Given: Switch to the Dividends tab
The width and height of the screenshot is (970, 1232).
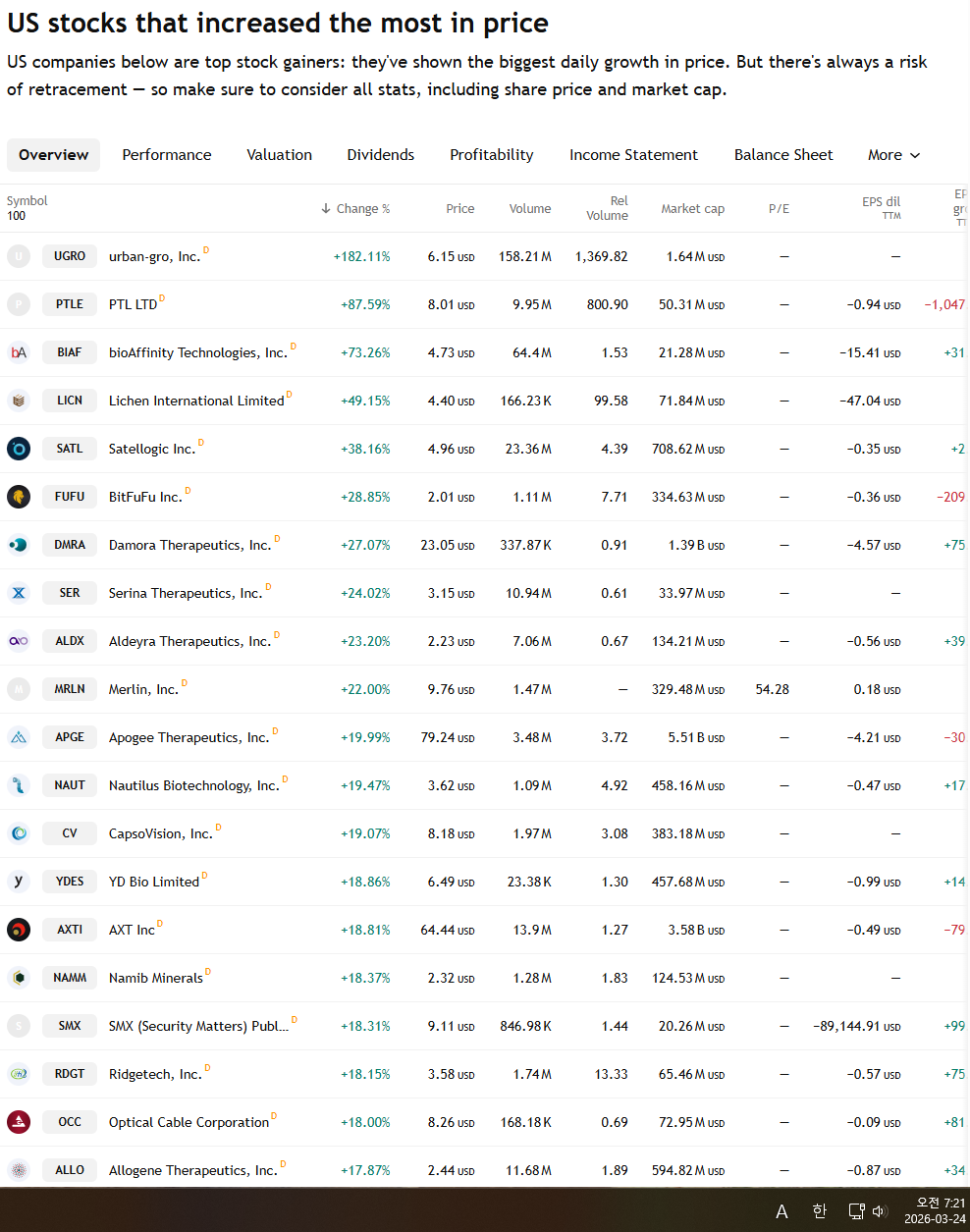Looking at the screenshot, I should coord(381,155).
